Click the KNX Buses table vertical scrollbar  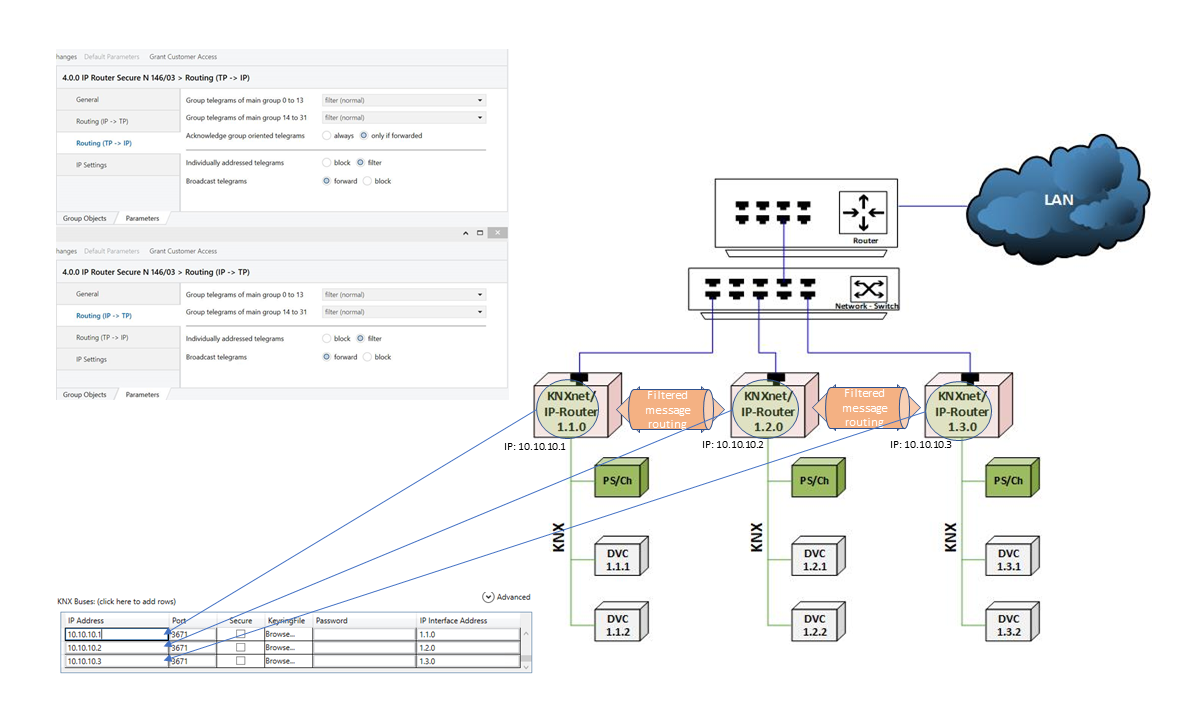point(526,647)
